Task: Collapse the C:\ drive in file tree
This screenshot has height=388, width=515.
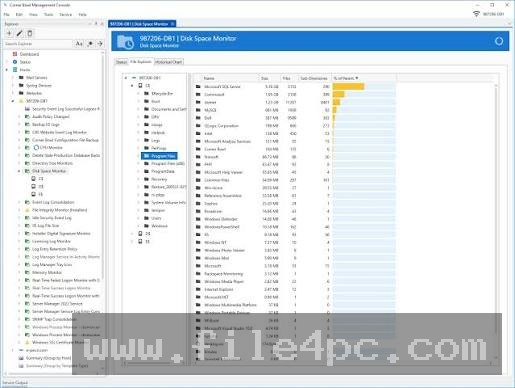Action: pos(132,86)
